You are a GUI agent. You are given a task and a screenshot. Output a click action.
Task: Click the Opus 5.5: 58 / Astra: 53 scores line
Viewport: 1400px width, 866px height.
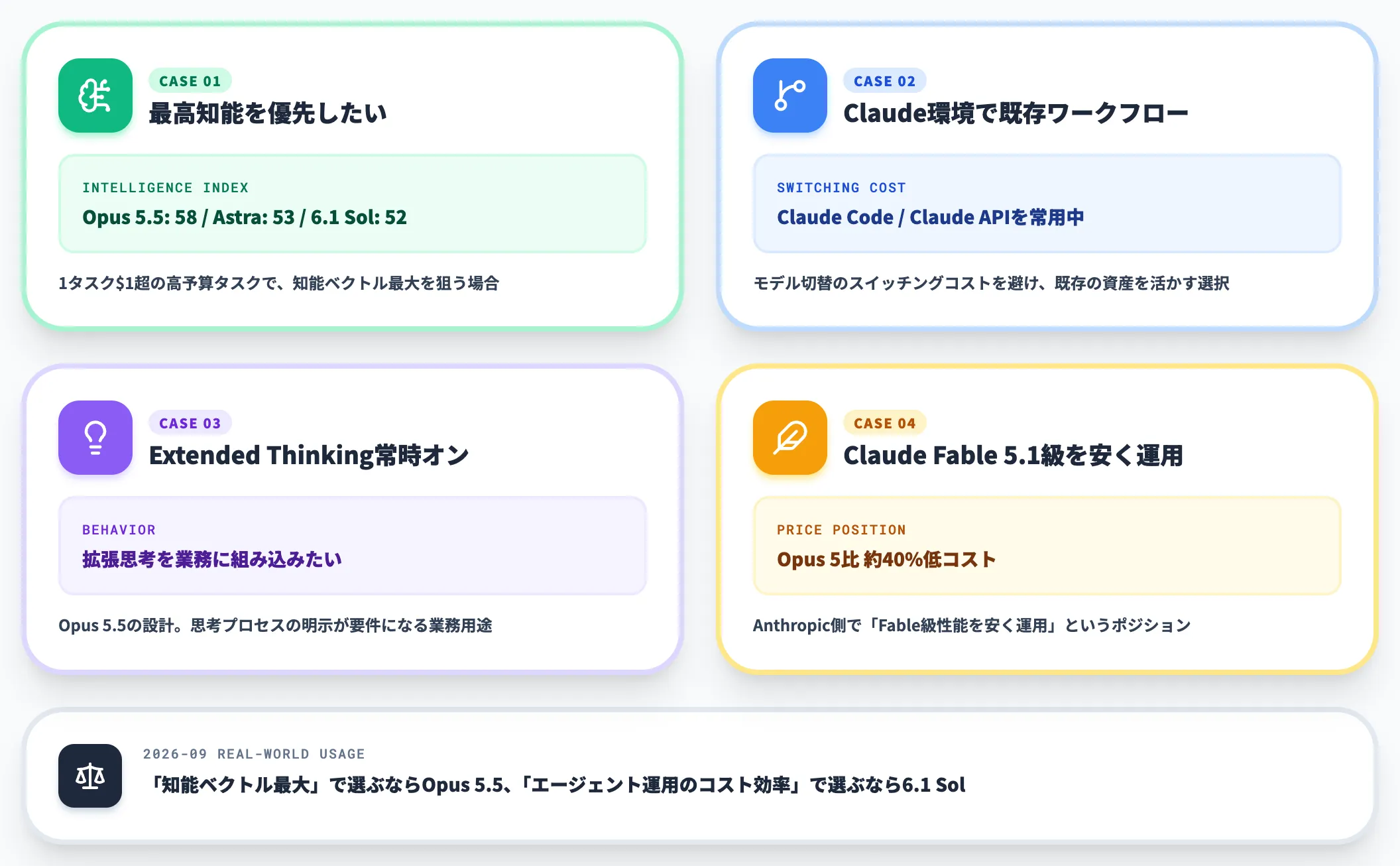point(245,217)
